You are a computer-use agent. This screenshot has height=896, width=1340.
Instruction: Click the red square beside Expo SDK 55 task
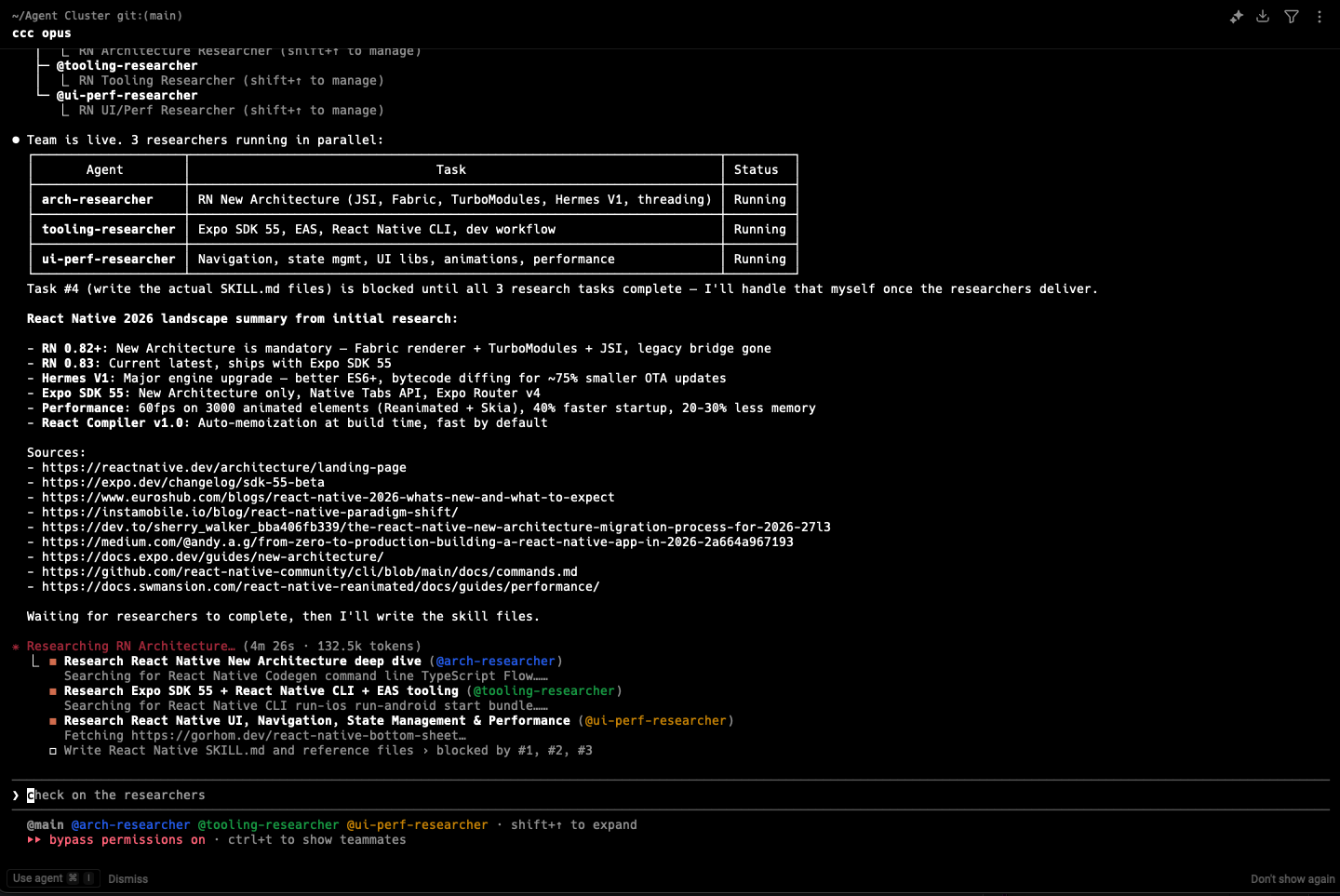pos(53,691)
